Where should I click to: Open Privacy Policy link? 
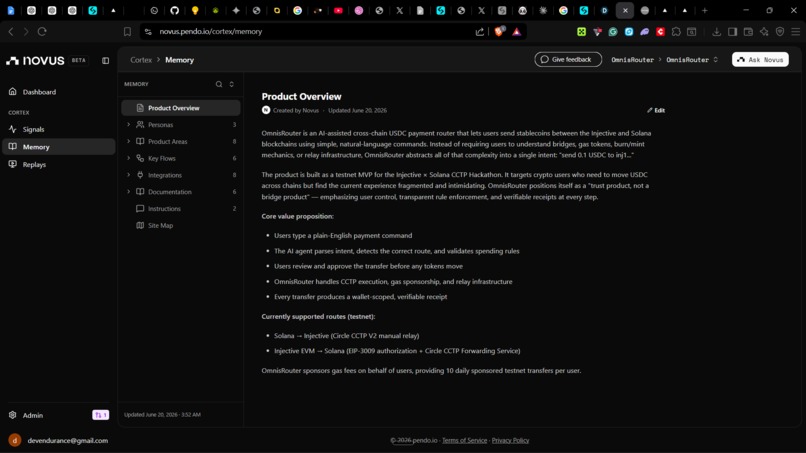510,441
